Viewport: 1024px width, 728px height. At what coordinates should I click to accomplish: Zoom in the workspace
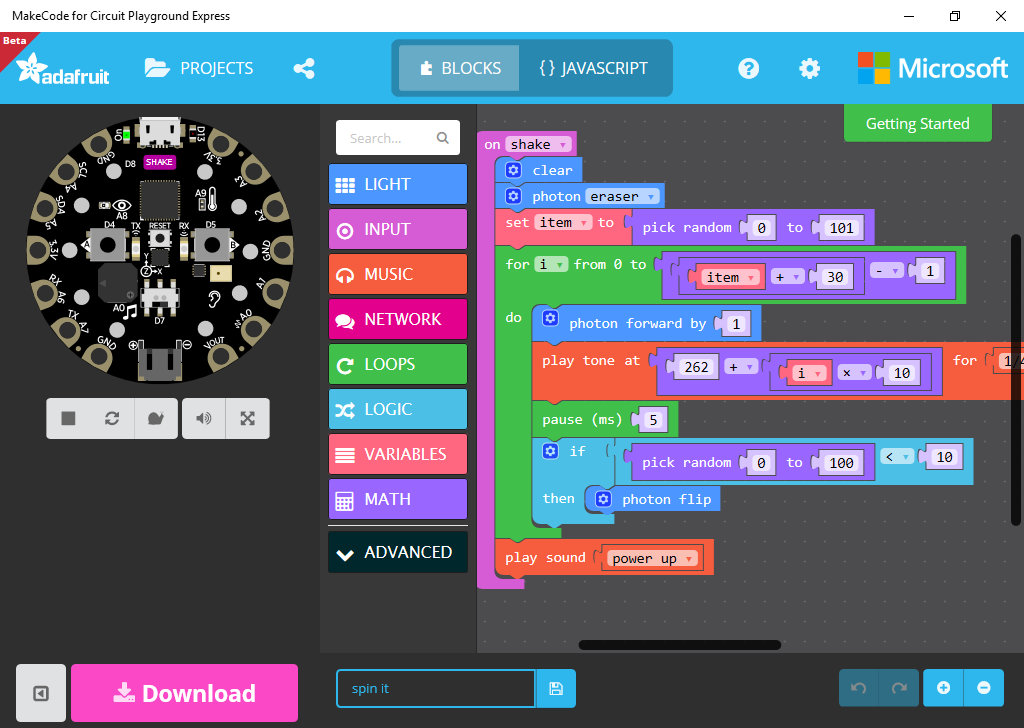(x=943, y=688)
